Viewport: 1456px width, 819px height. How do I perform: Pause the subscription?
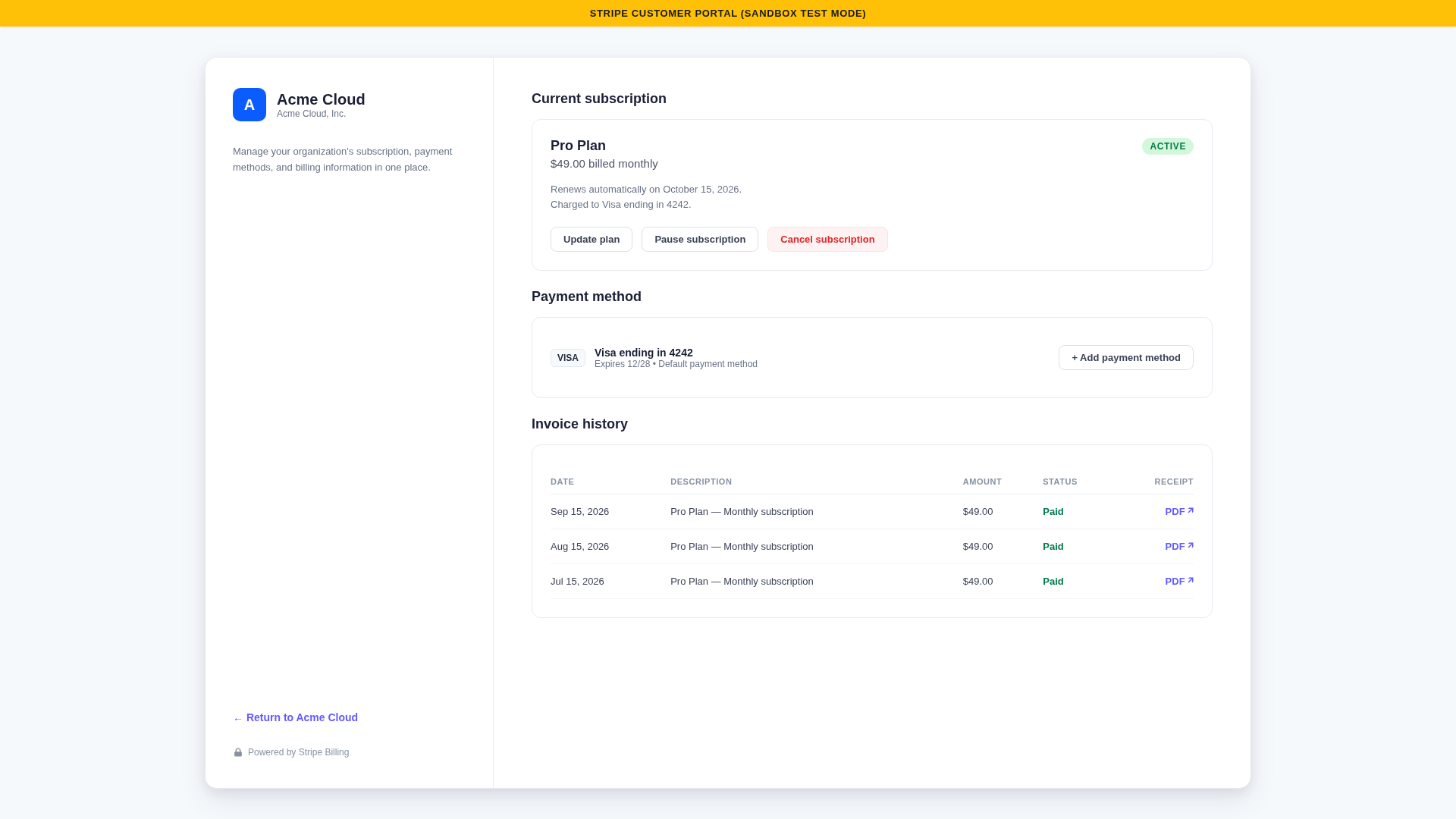[700, 240]
